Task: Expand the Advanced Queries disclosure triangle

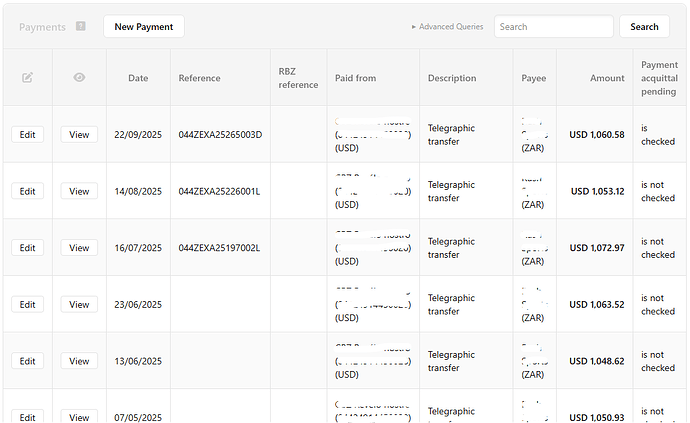Action: pos(414,27)
